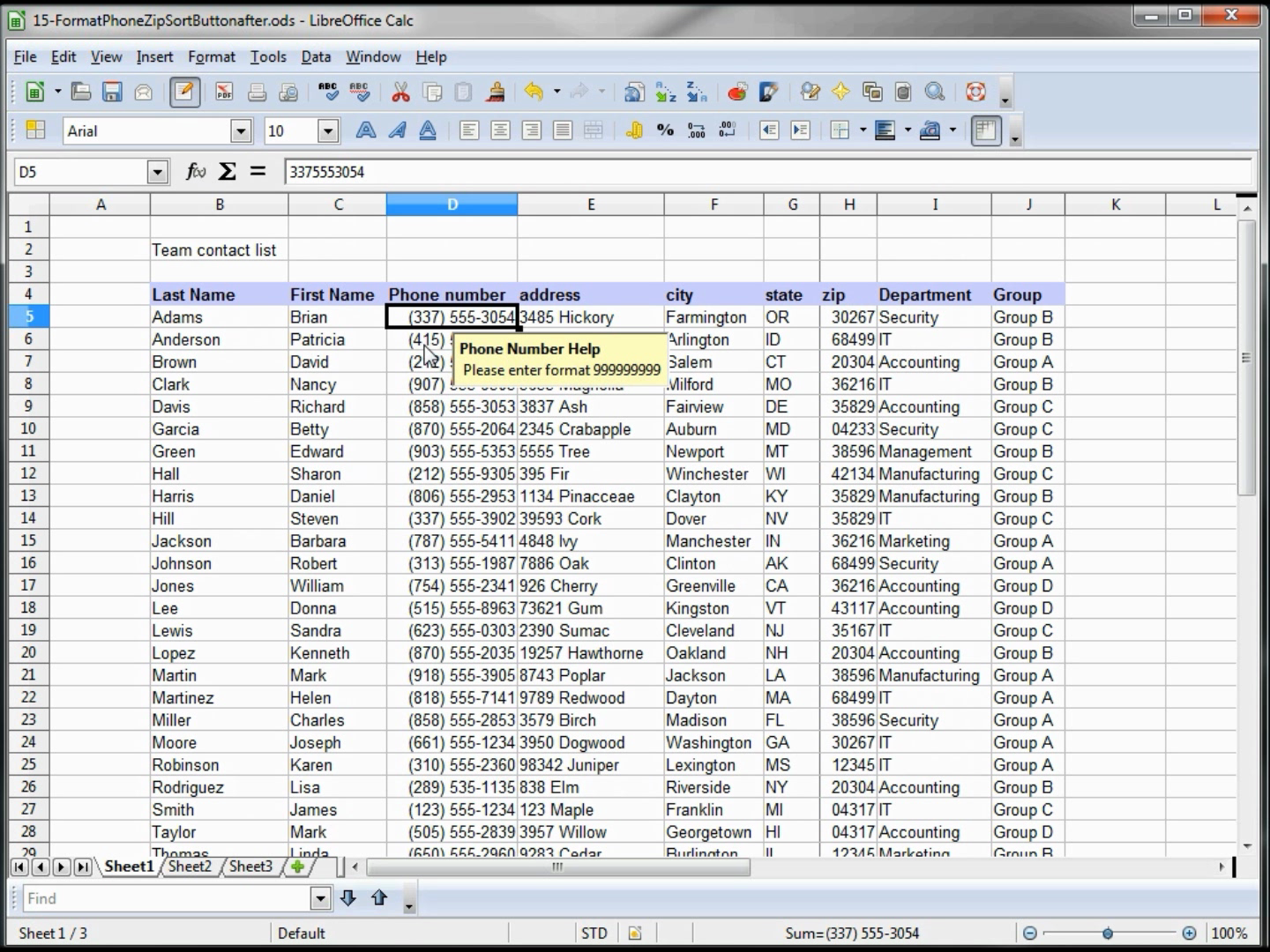Screen dimensions: 1270x952
Task: Open Data Sources icon
Action: coord(903,92)
